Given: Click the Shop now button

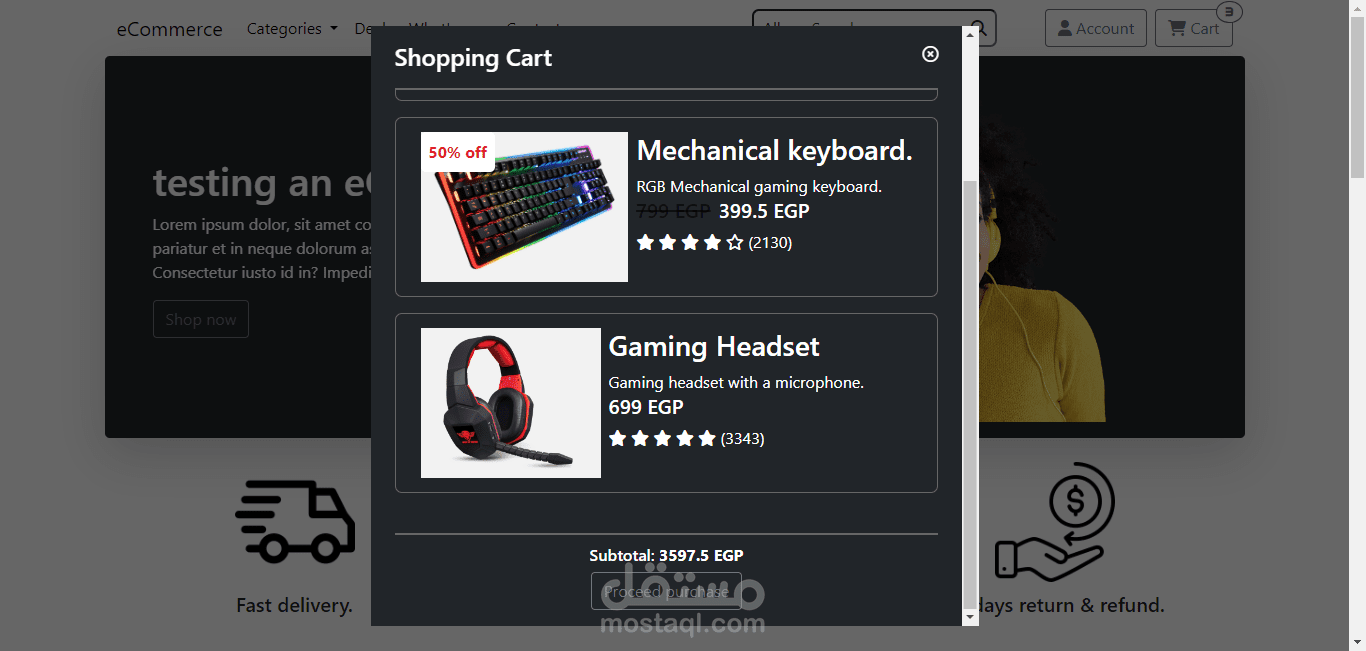Looking at the screenshot, I should click(x=201, y=319).
